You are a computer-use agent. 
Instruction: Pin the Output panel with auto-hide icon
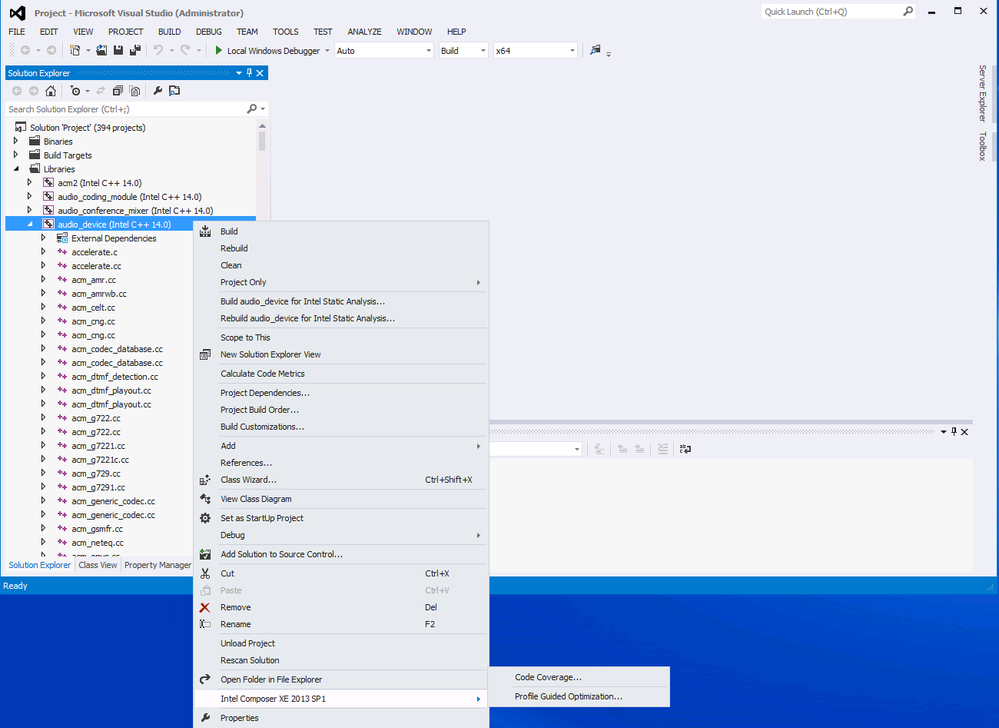coord(954,431)
